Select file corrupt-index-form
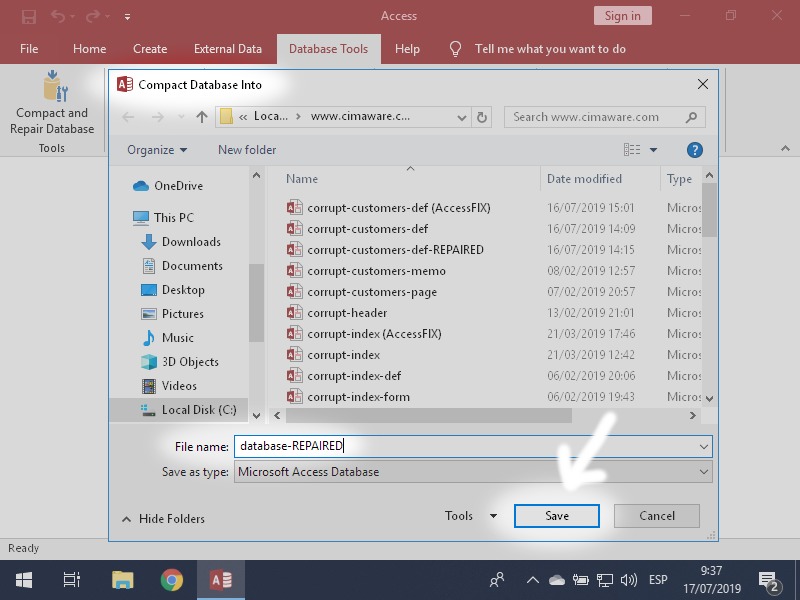Image resolution: width=800 pixels, height=600 pixels. (348, 397)
